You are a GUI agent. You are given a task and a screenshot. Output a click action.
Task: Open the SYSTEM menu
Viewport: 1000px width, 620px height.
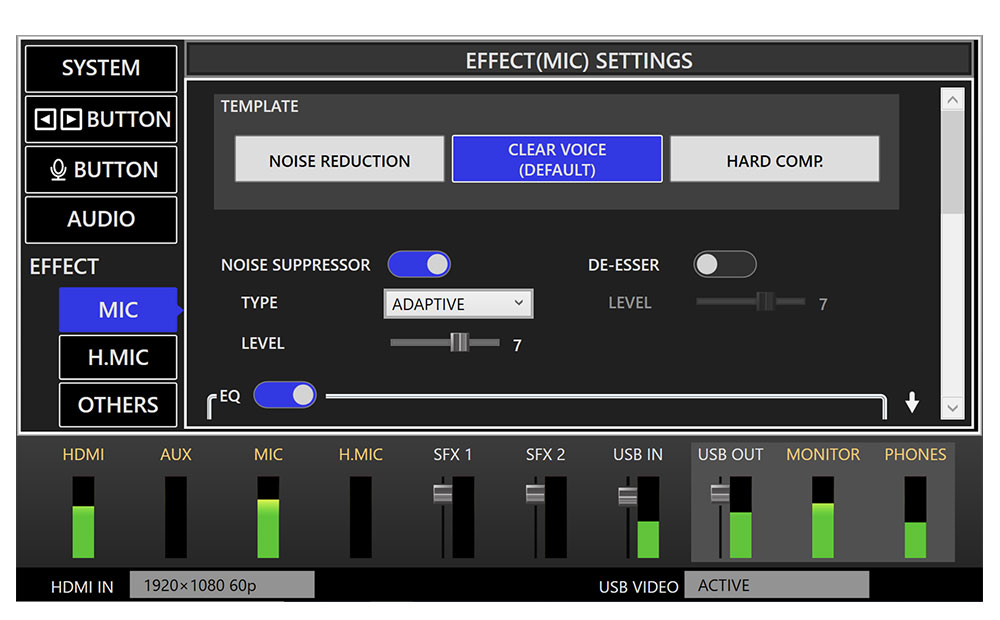click(x=101, y=68)
